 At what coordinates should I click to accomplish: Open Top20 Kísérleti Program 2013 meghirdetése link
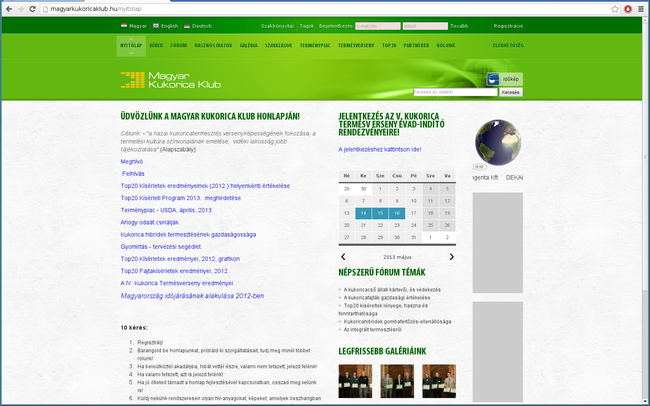tap(181, 198)
